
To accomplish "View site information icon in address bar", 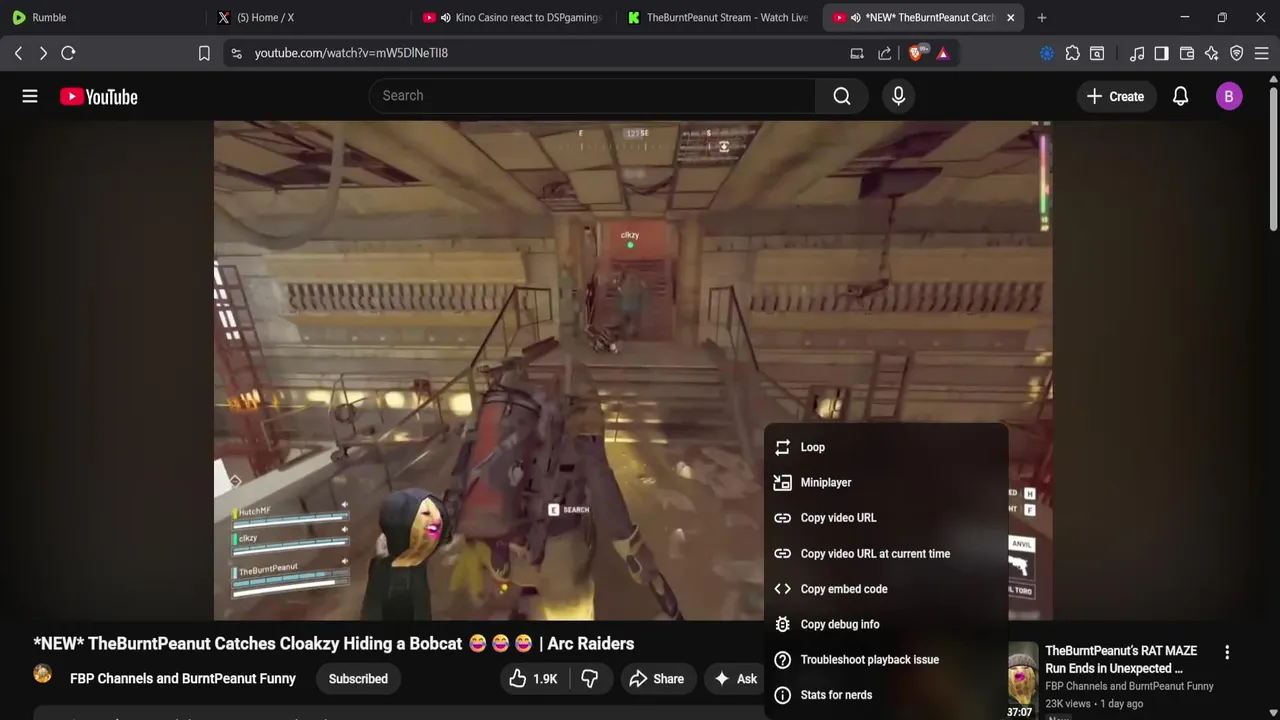I will click(236, 53).
